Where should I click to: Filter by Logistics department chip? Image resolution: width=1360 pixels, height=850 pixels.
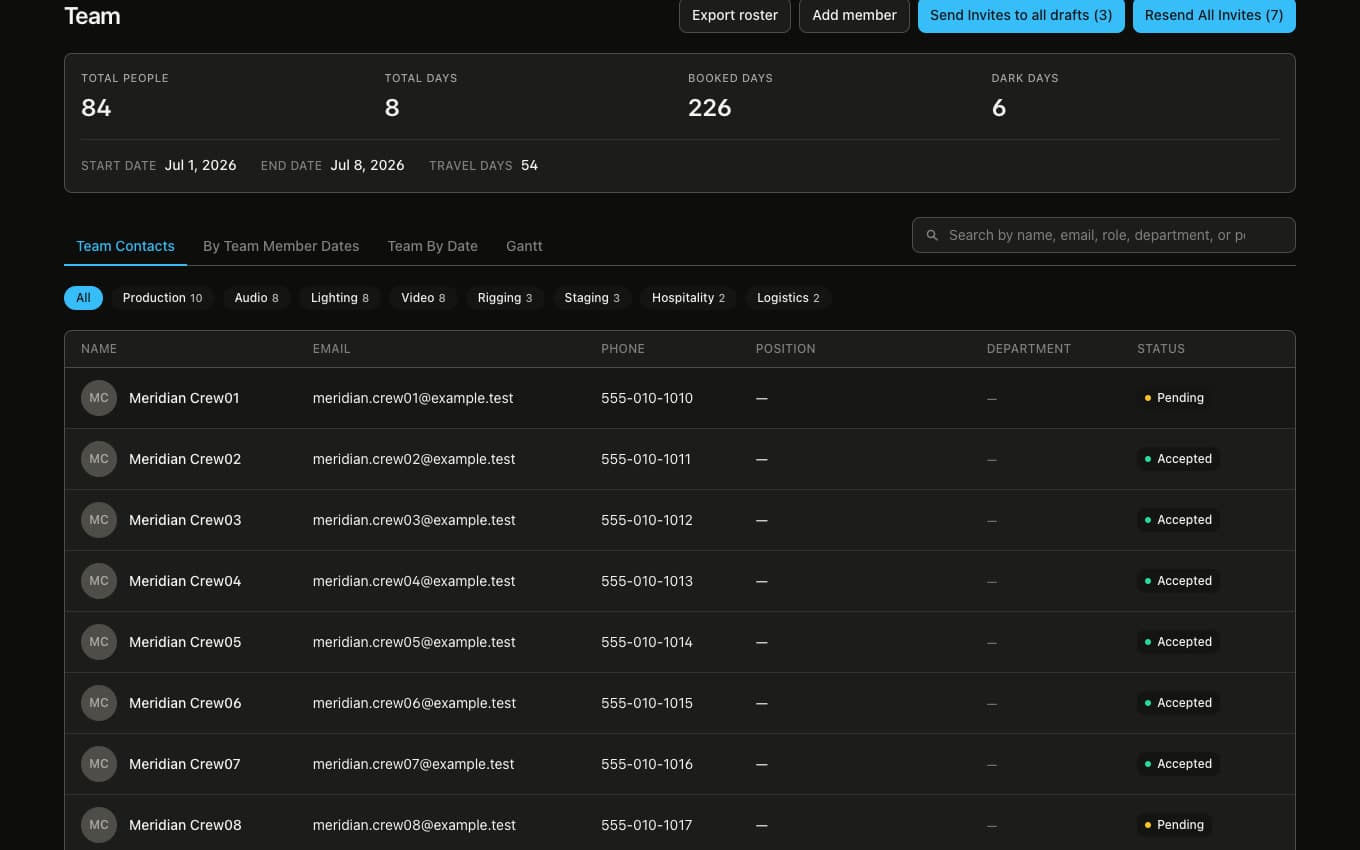point(788,298)
